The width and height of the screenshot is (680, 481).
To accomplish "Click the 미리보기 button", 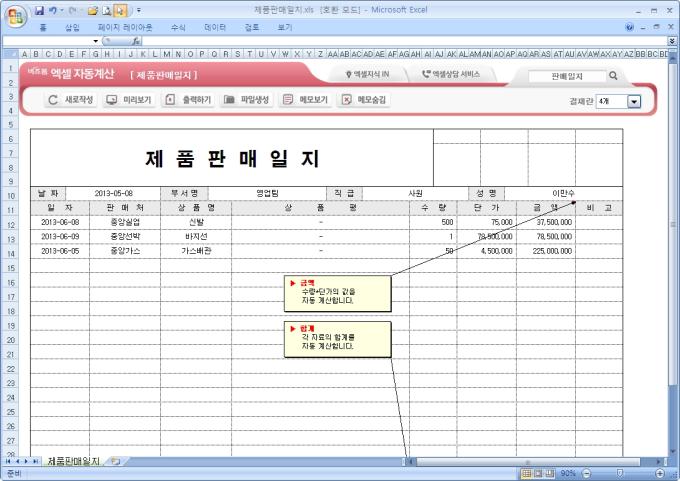I will point(129,100).
